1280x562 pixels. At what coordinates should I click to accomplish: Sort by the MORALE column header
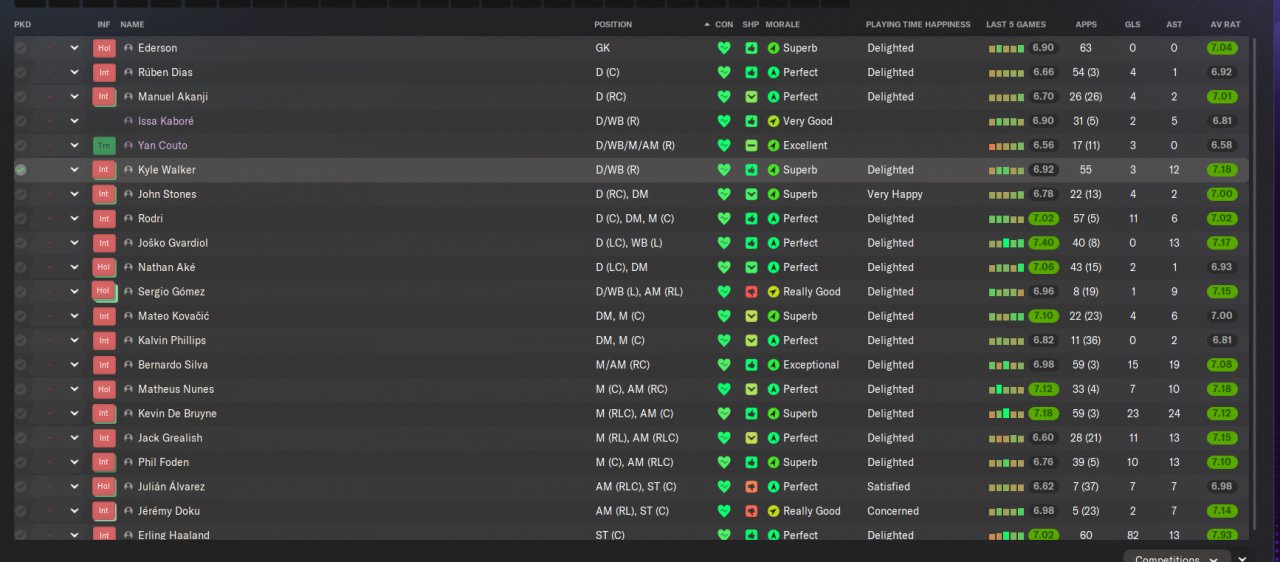[783, 24]
